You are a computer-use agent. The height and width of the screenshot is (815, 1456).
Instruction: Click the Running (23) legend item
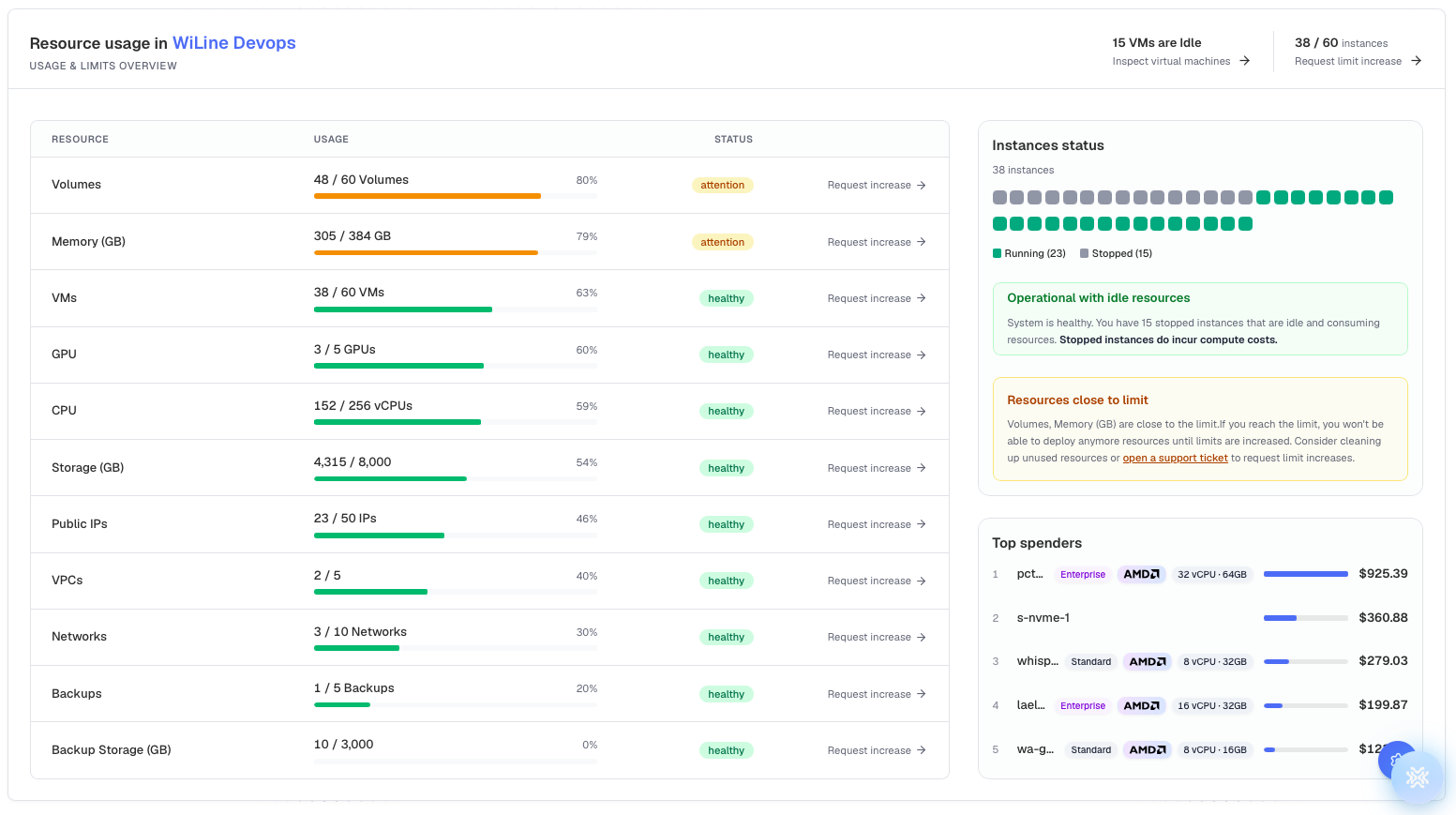[1029, 253]
